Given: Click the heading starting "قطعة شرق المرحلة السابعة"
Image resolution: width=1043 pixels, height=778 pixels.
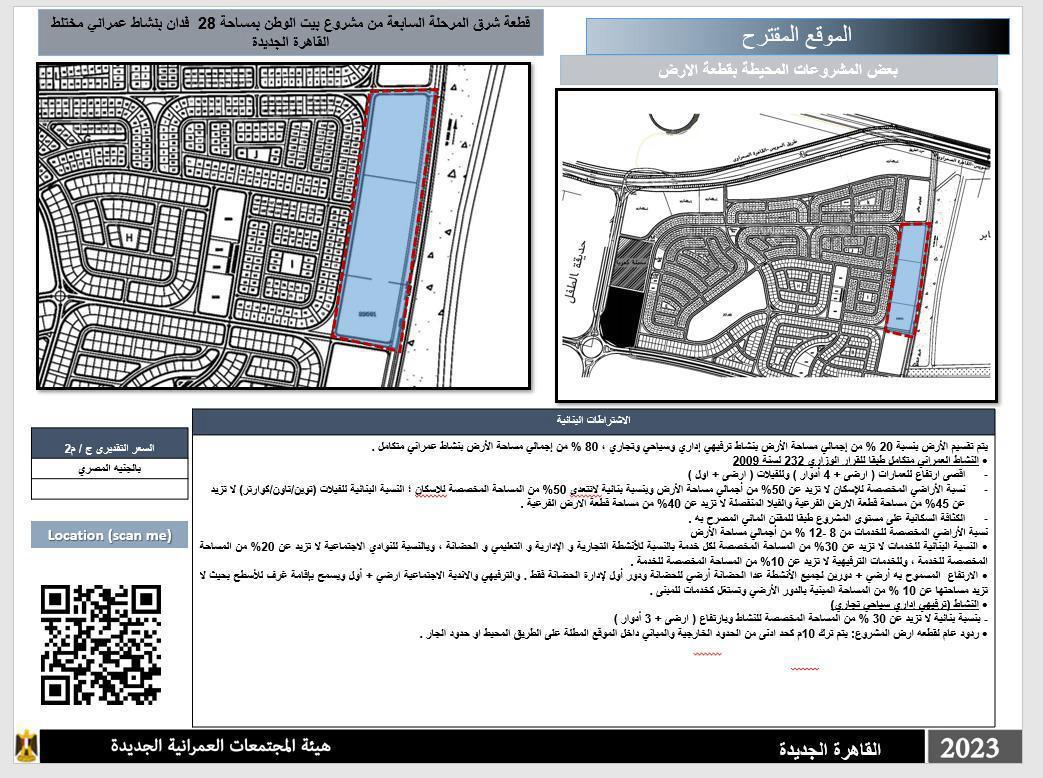Looking at the screenshot, I should click(x=291, y=32).
